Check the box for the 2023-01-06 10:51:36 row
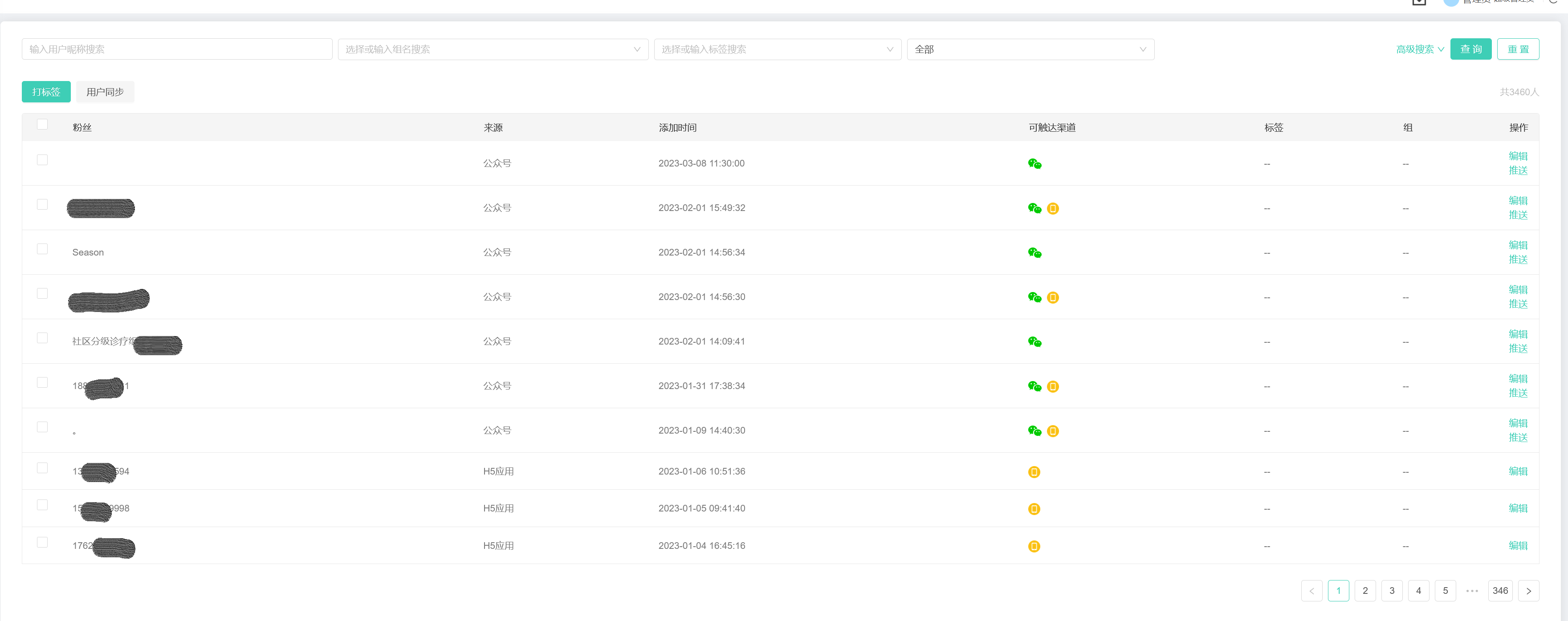 pos(42,468)
